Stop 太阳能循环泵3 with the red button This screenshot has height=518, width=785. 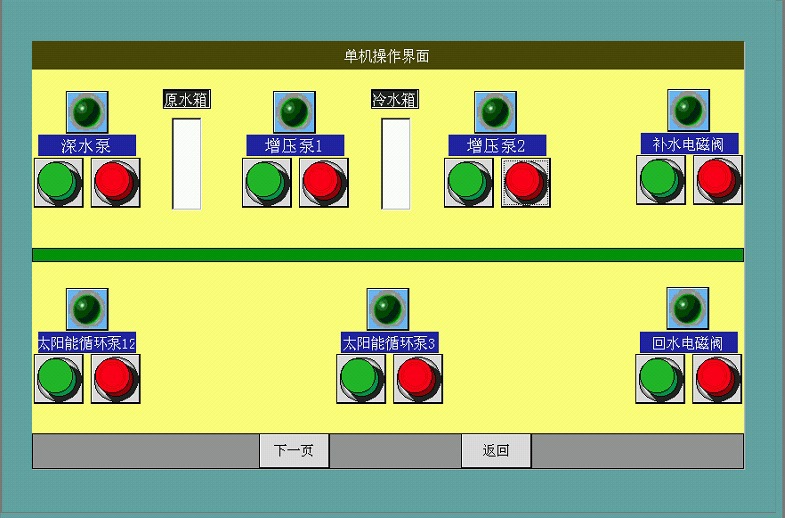click(x=418, y=379)
